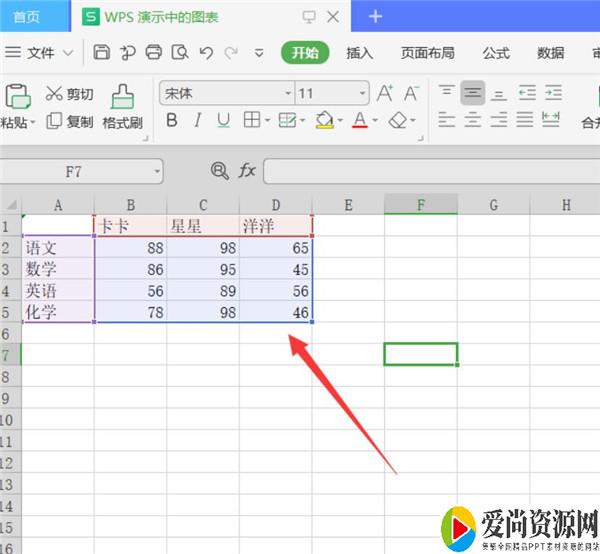Click the font color A swatch
This screenshot has width=600, height=554.
360,121
